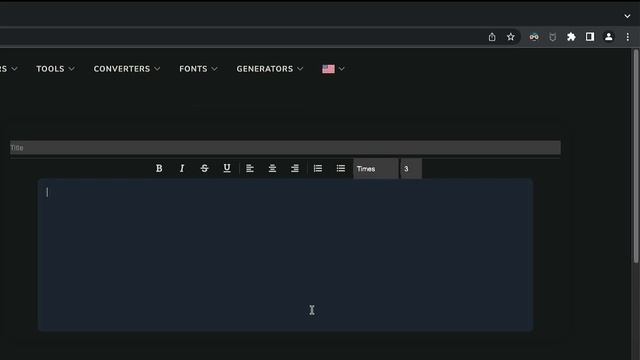The width and height of the screenshot is (640, 360).
Task: Toggle italic formatting
Action: [182, 168]
